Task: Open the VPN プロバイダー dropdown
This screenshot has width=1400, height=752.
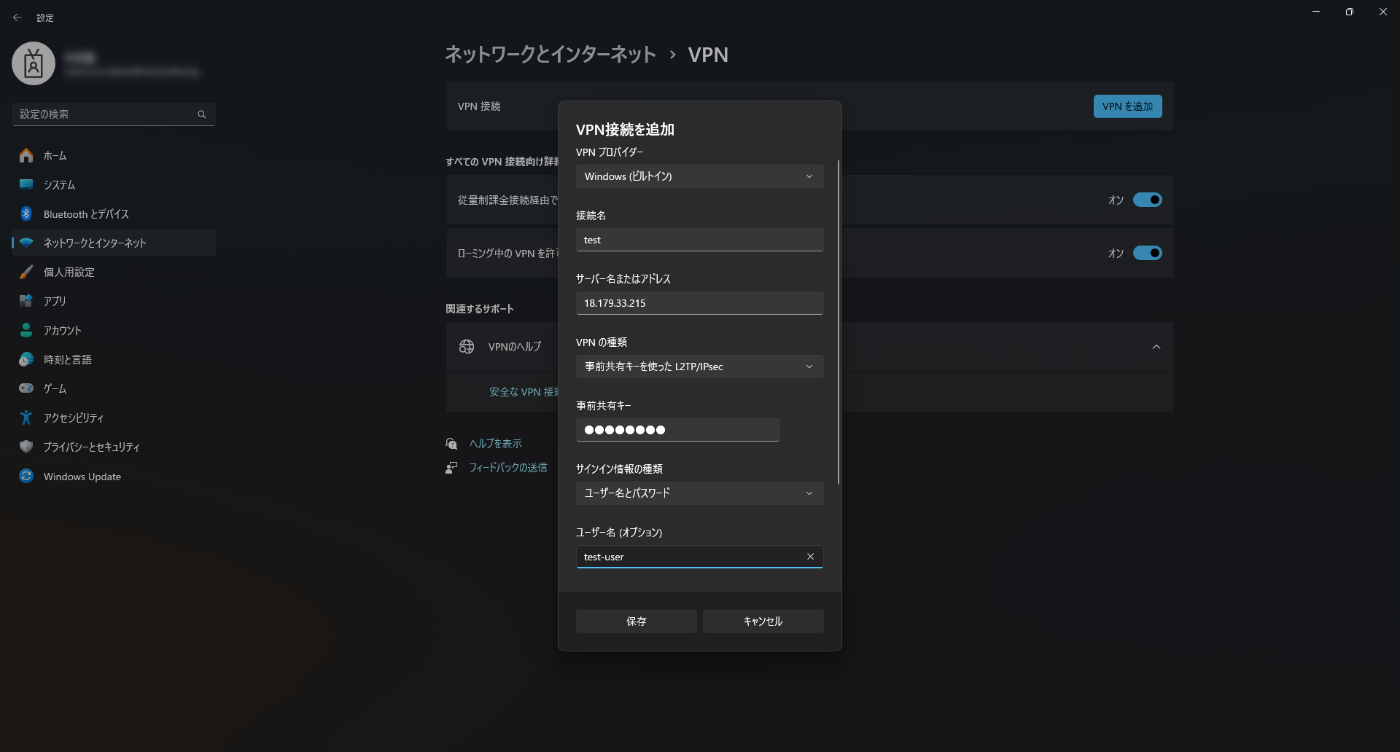Action: (x=700, y=176)
